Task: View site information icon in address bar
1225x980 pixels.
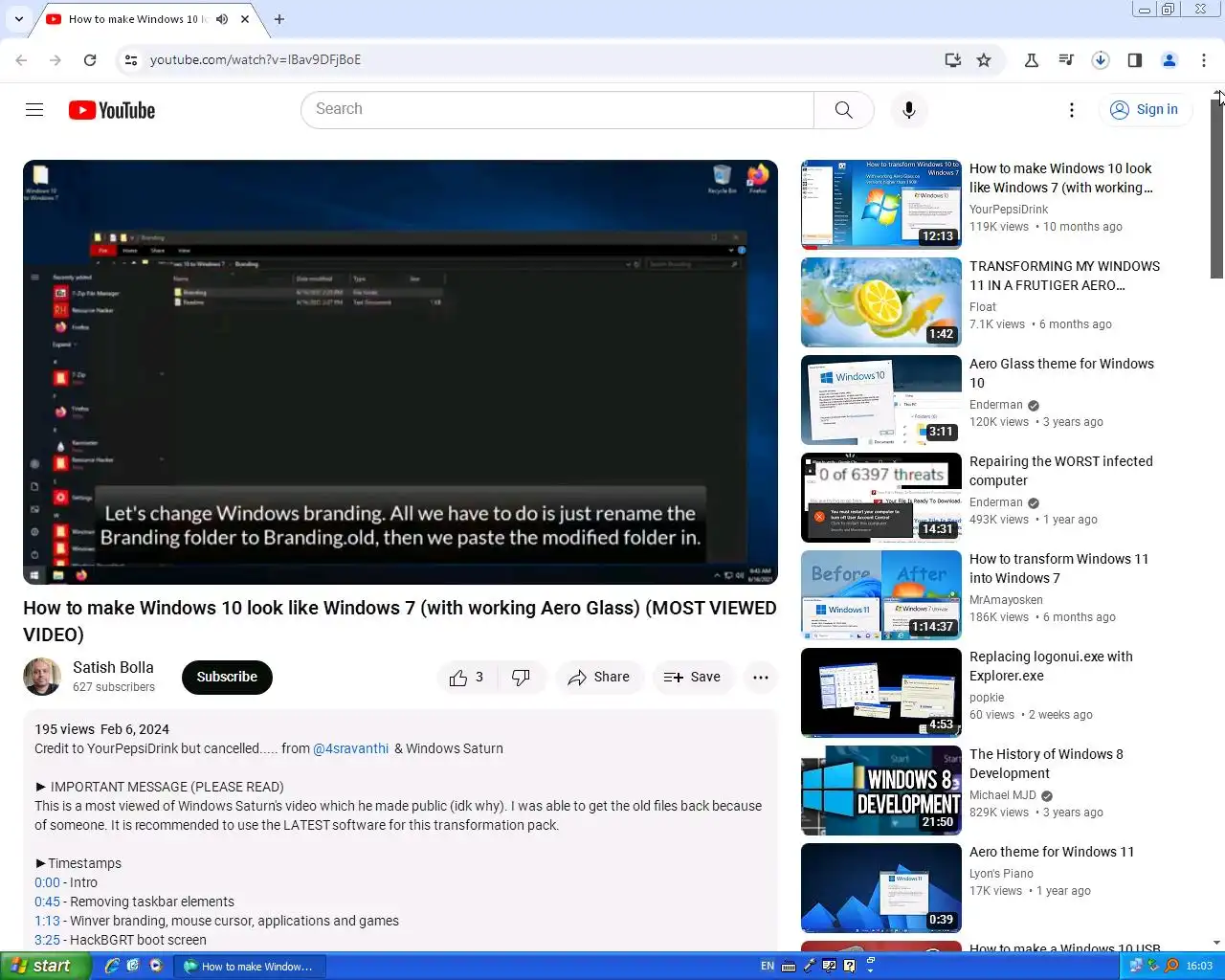Action: (x=131, y=59)
